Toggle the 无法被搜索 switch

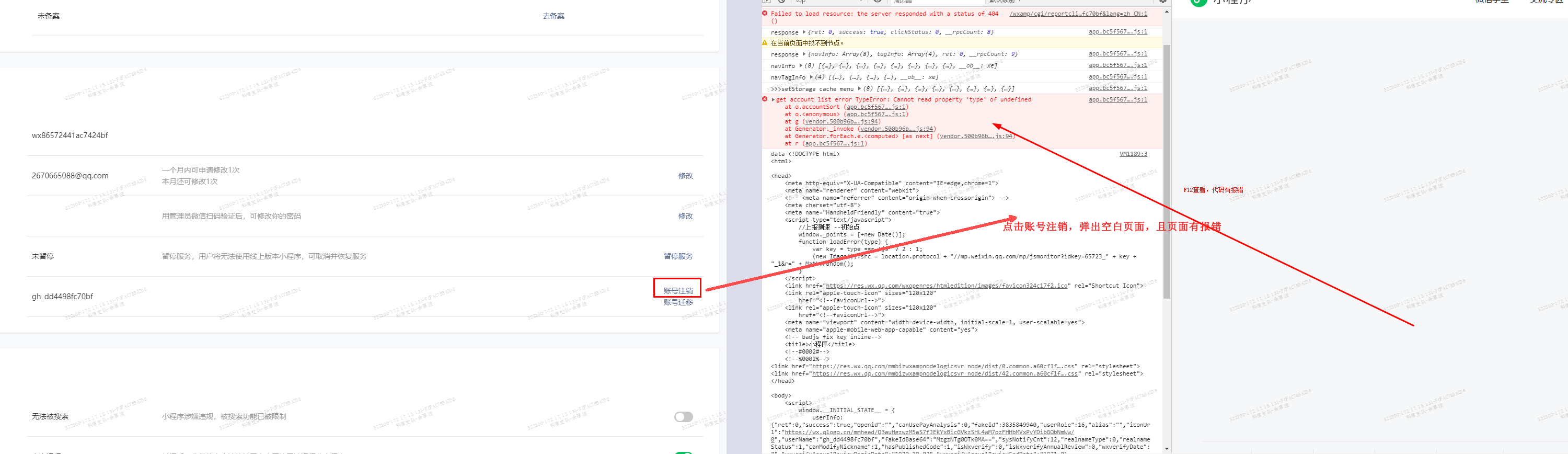(683, 417)
